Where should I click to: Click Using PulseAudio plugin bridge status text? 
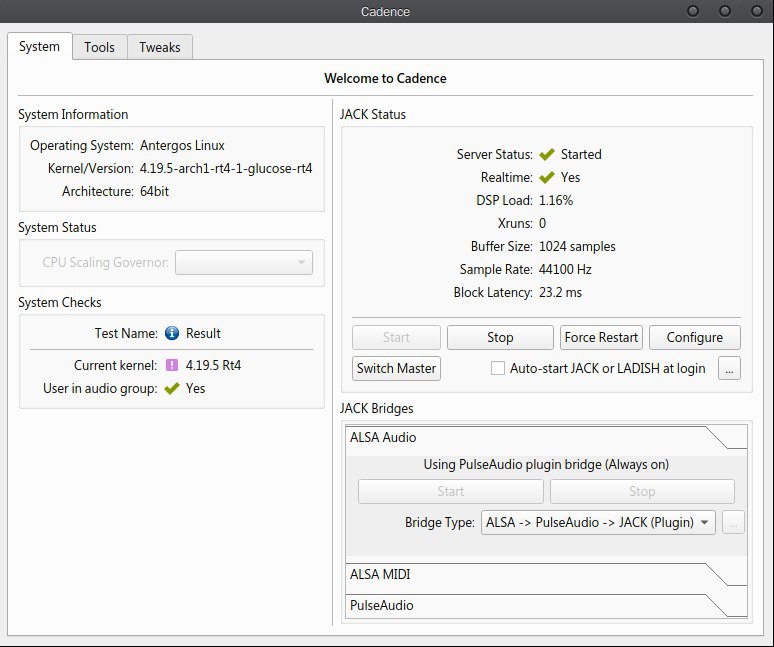(x=546, y=464)
